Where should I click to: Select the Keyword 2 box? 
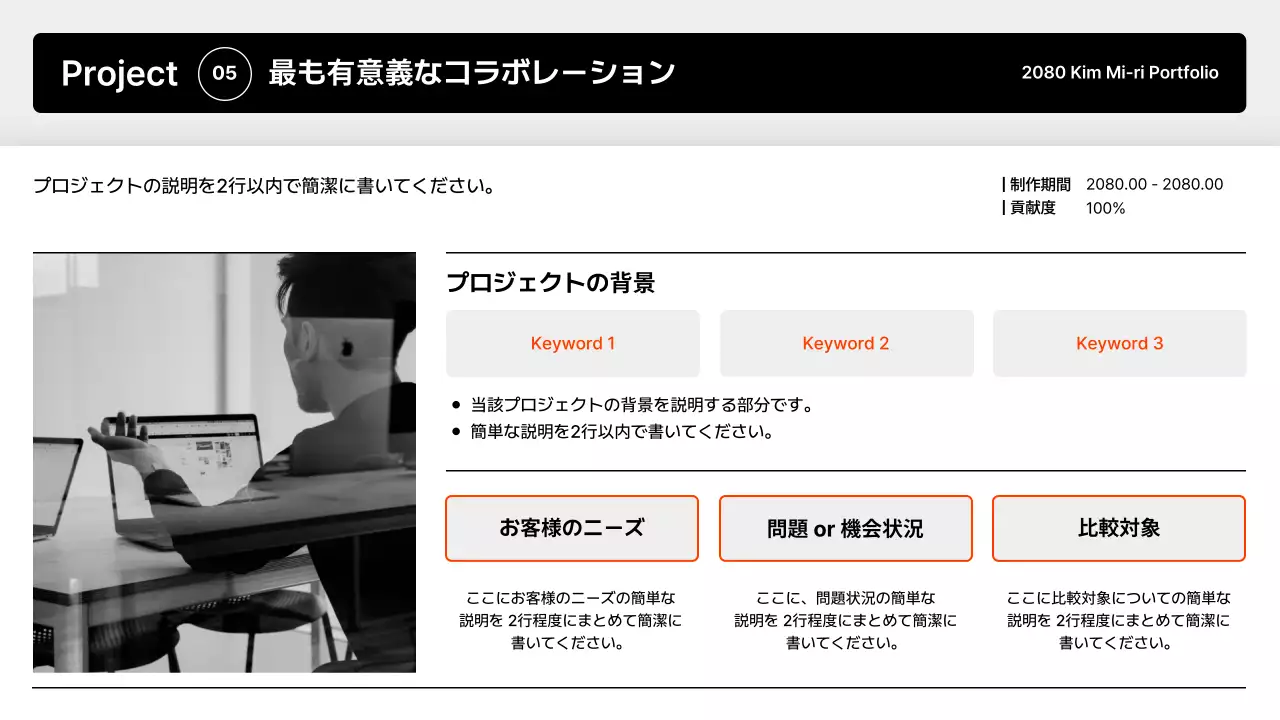coord(846,343)
